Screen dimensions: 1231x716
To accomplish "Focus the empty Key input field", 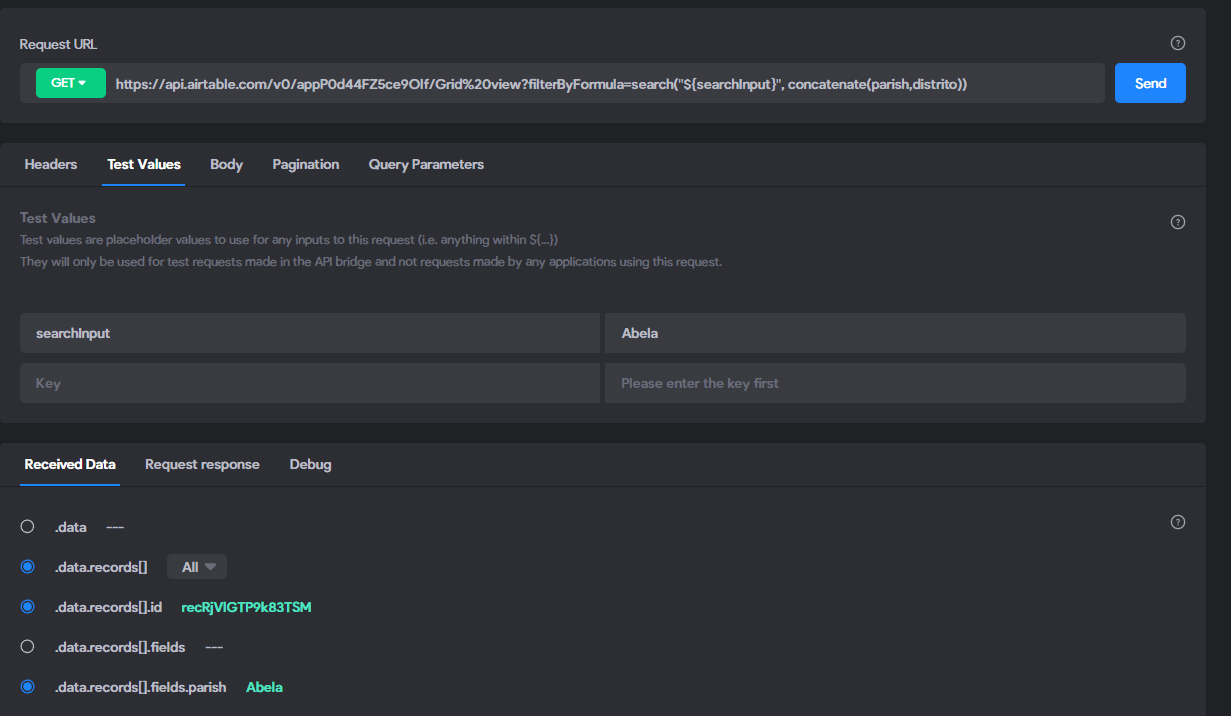I will click(x=310, y=383).
